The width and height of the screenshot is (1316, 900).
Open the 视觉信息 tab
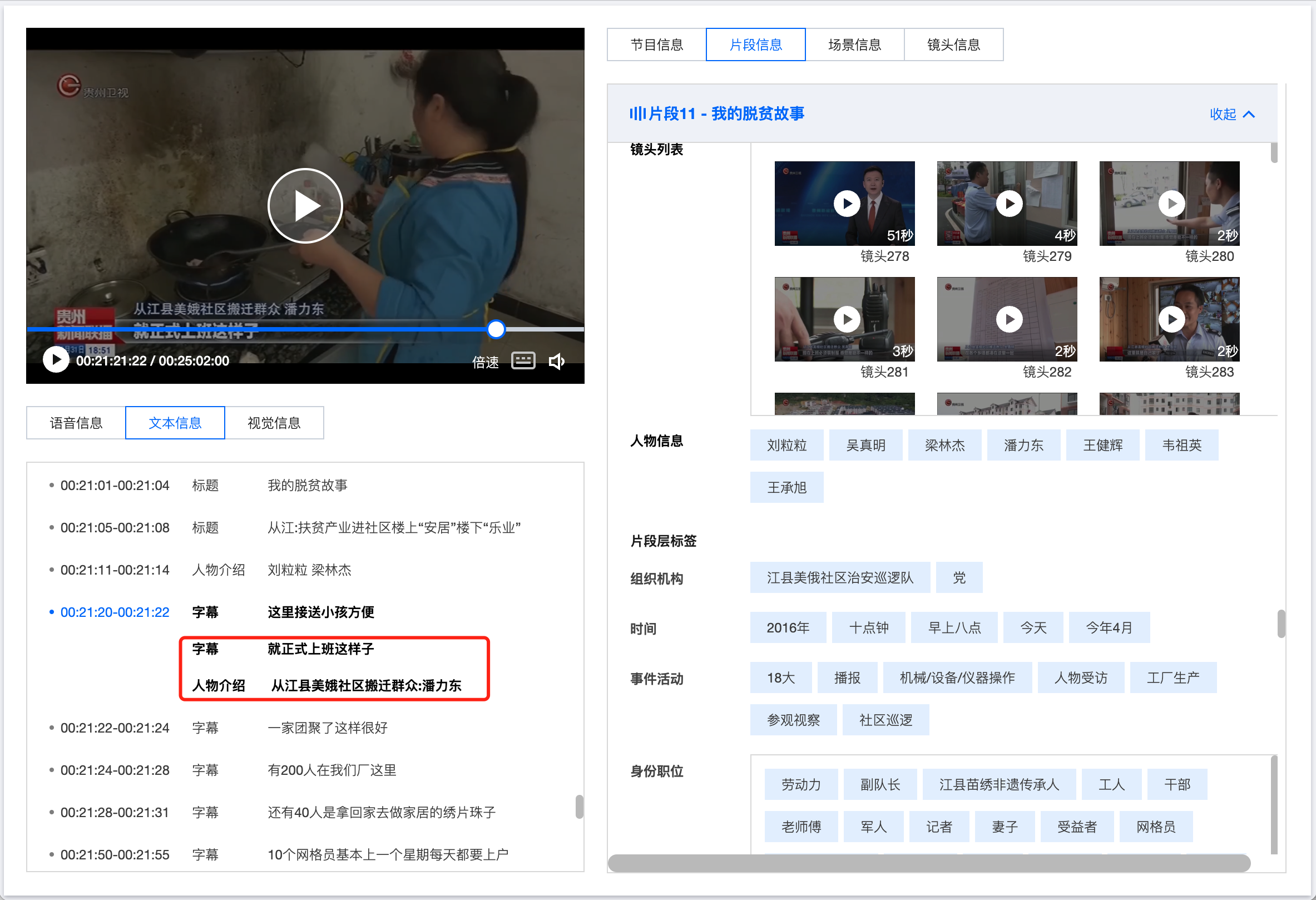(x=274, y=423)
